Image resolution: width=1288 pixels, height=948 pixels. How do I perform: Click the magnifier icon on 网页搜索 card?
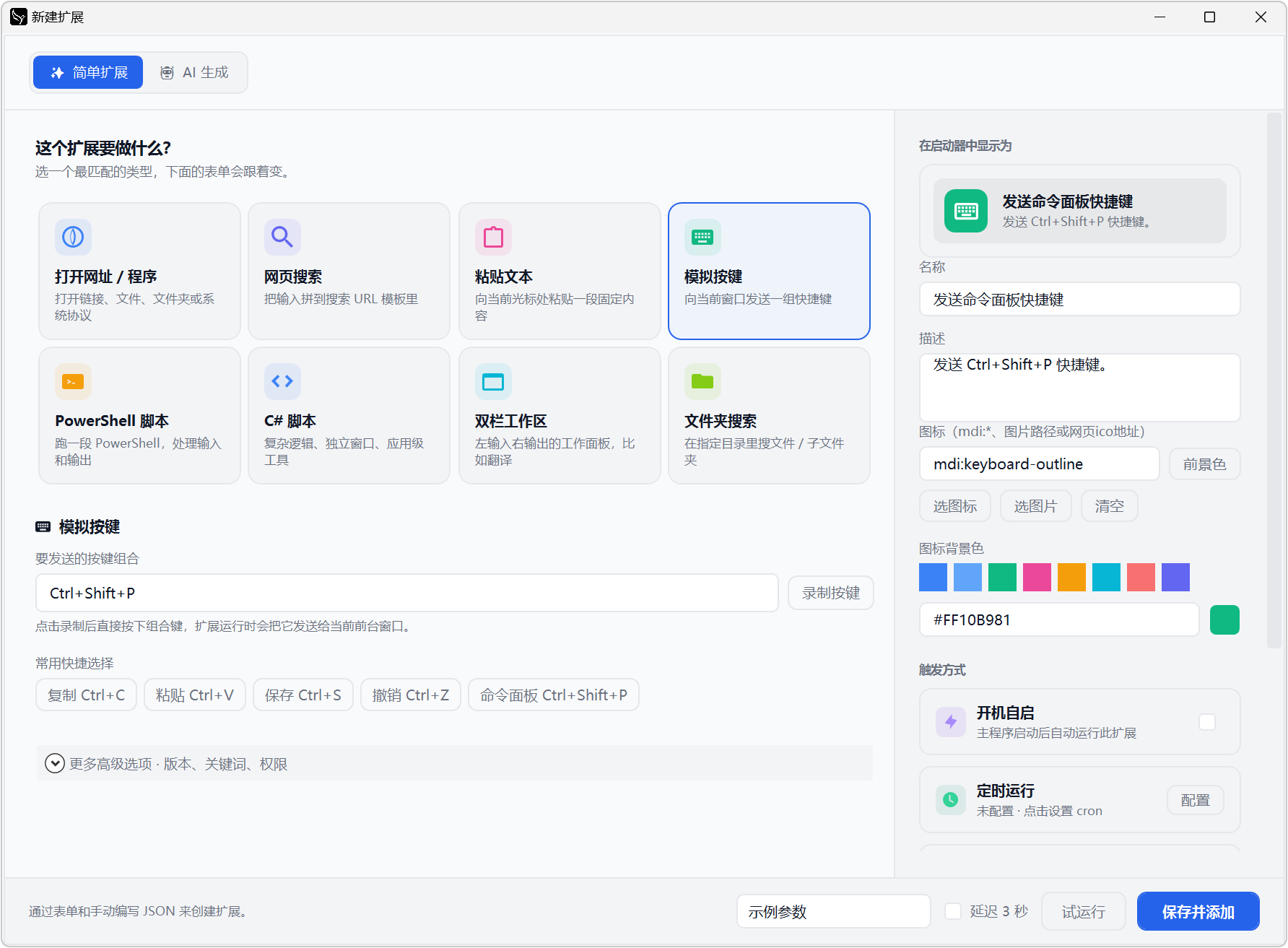[282, 237]
